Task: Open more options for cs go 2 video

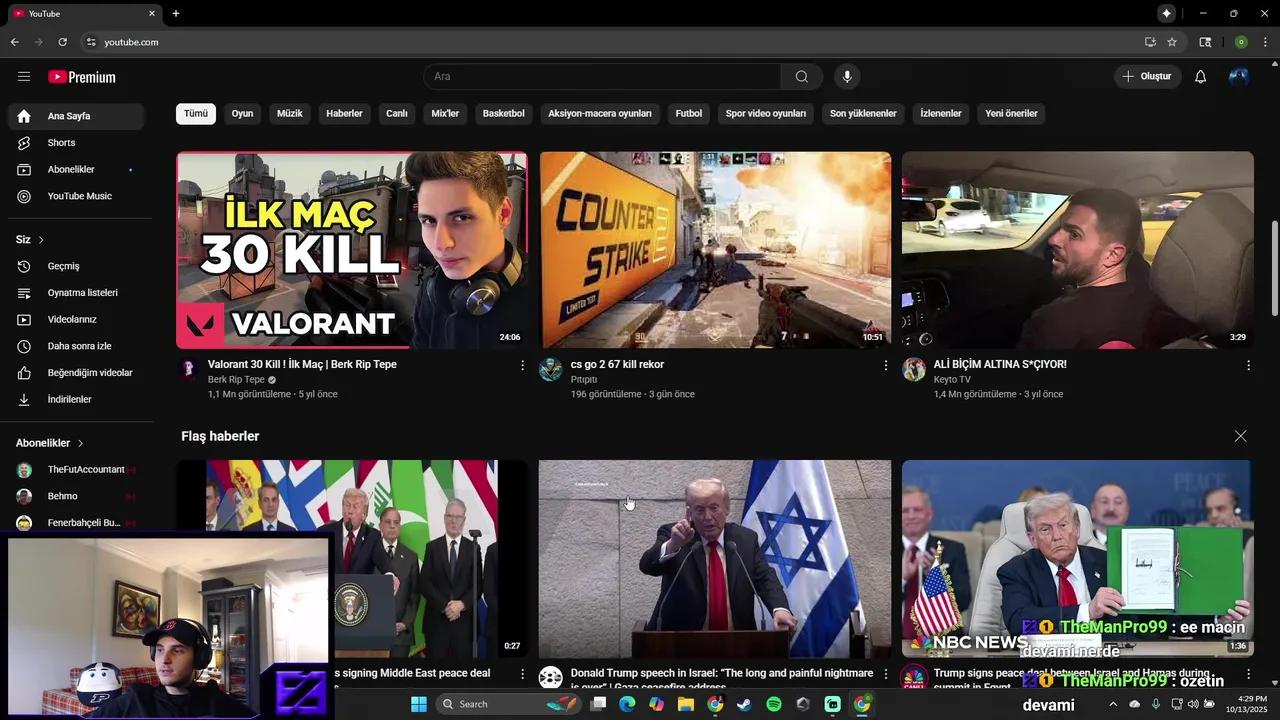Action: [x=885, y=366]
